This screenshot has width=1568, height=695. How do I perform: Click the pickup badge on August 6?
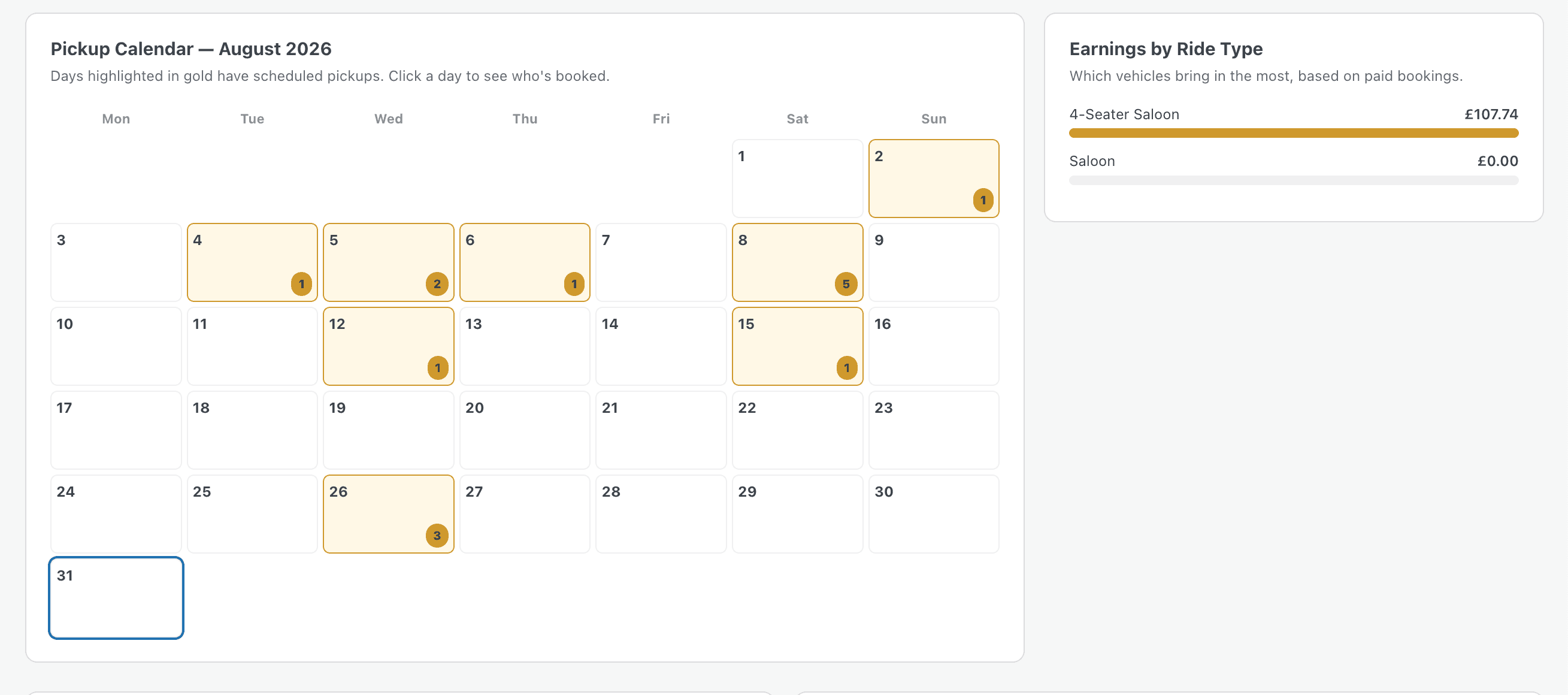573,284
